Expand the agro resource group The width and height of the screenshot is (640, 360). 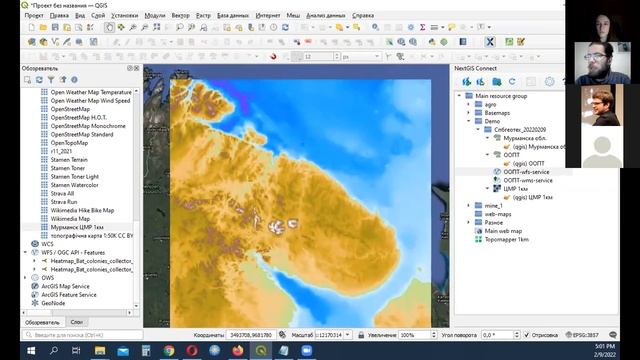tap(469, 104)
